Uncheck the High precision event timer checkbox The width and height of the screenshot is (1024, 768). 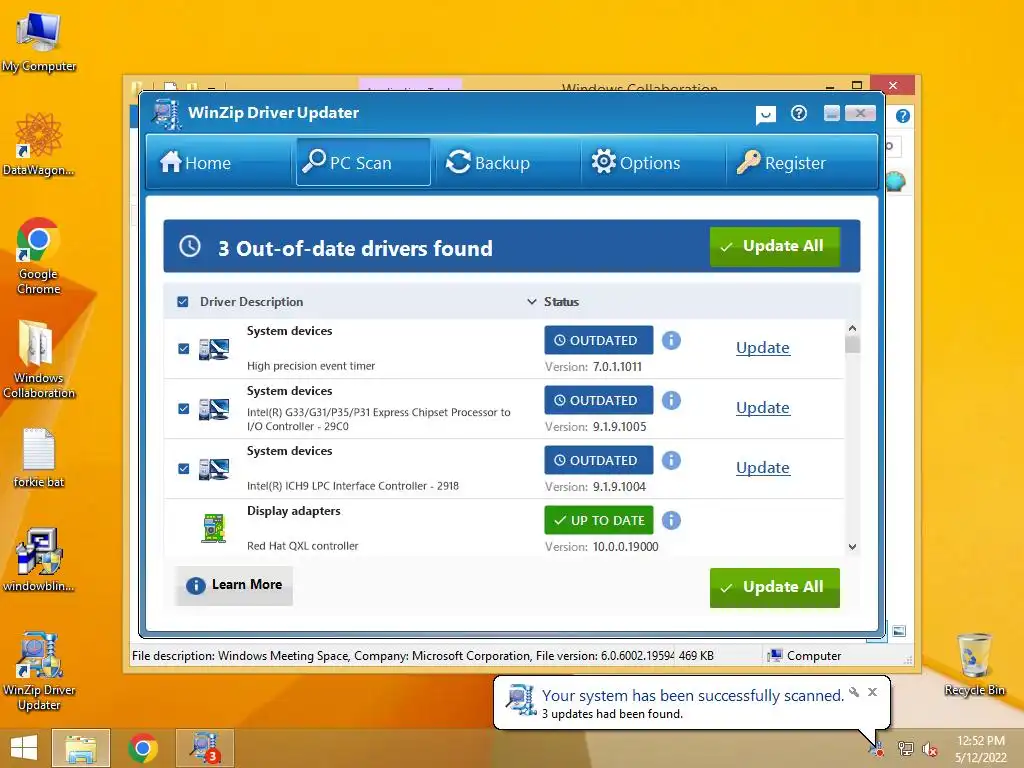point(184,349)
